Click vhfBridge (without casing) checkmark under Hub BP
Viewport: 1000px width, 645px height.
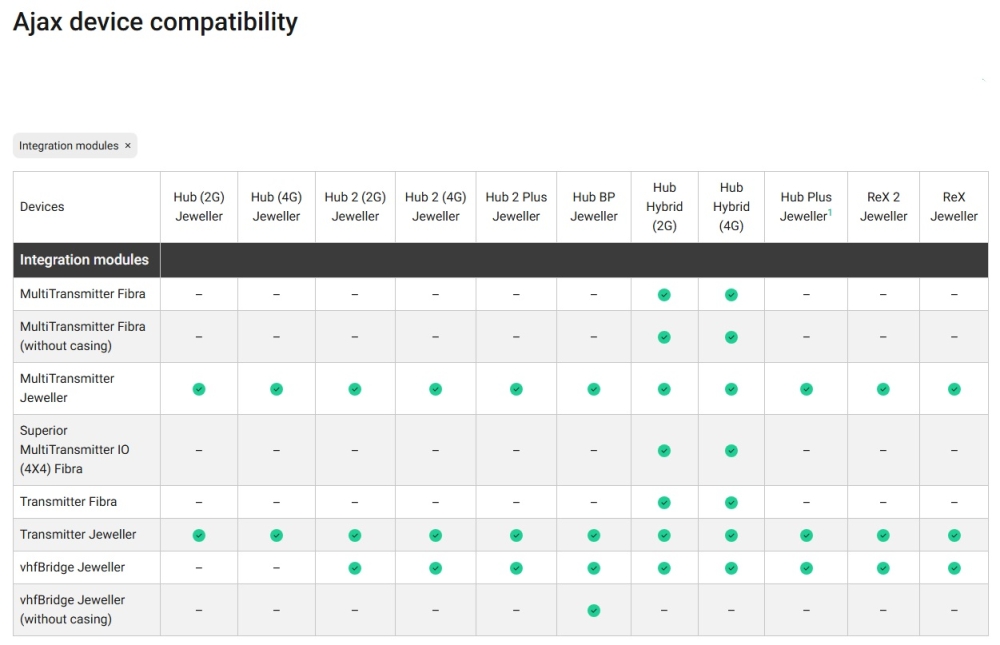[x=594, y=610]
